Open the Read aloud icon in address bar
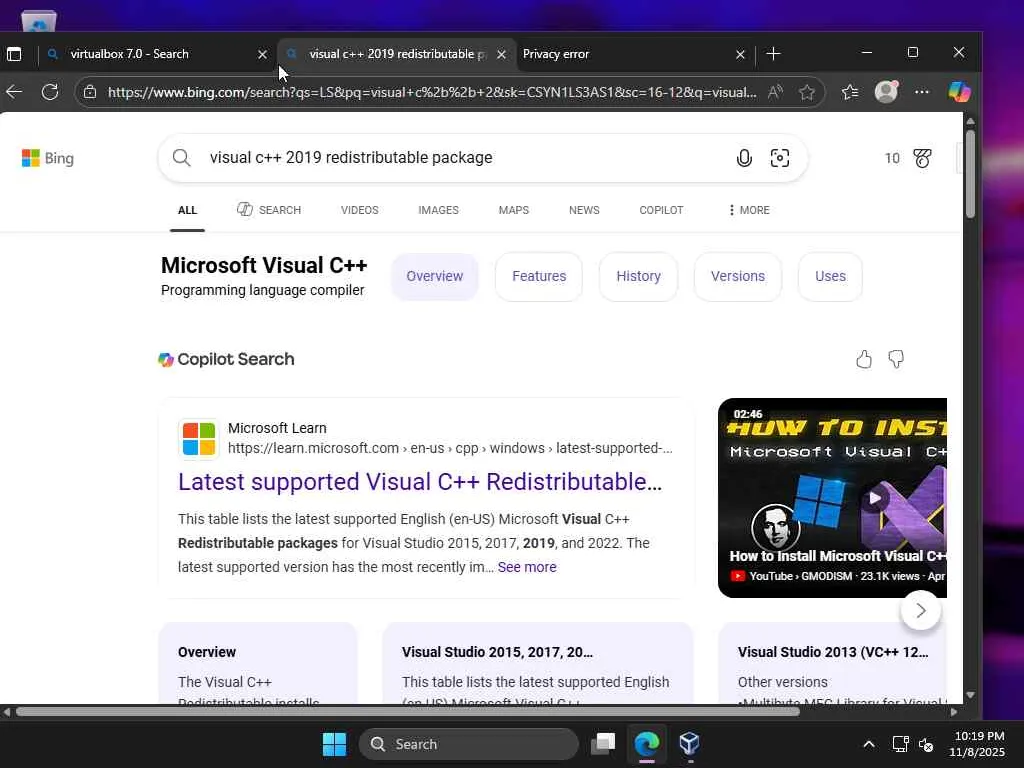The width and height of the screenshot is (1024, 768). (x=775, y=92)
